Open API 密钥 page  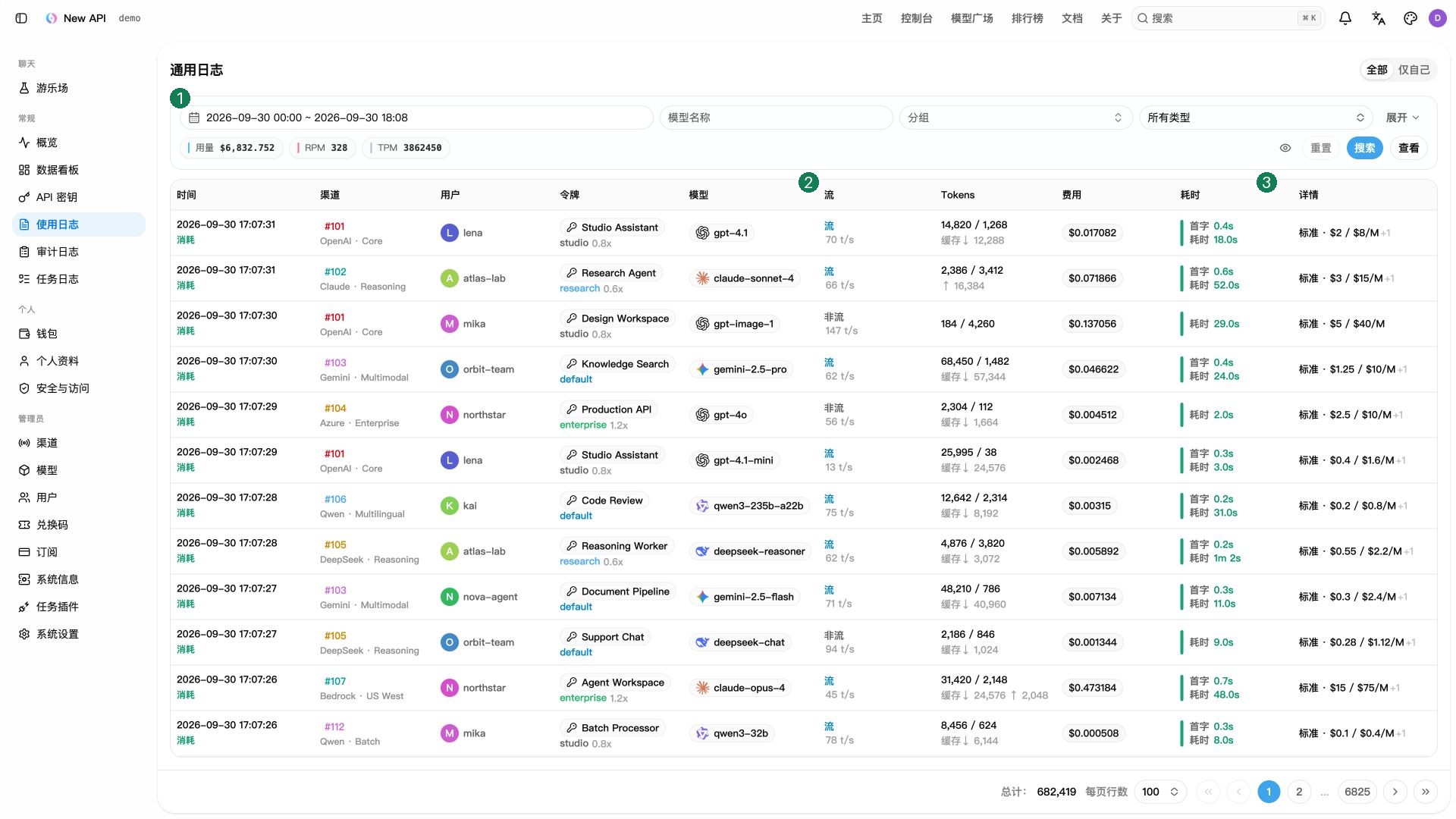tap(79, 197)
